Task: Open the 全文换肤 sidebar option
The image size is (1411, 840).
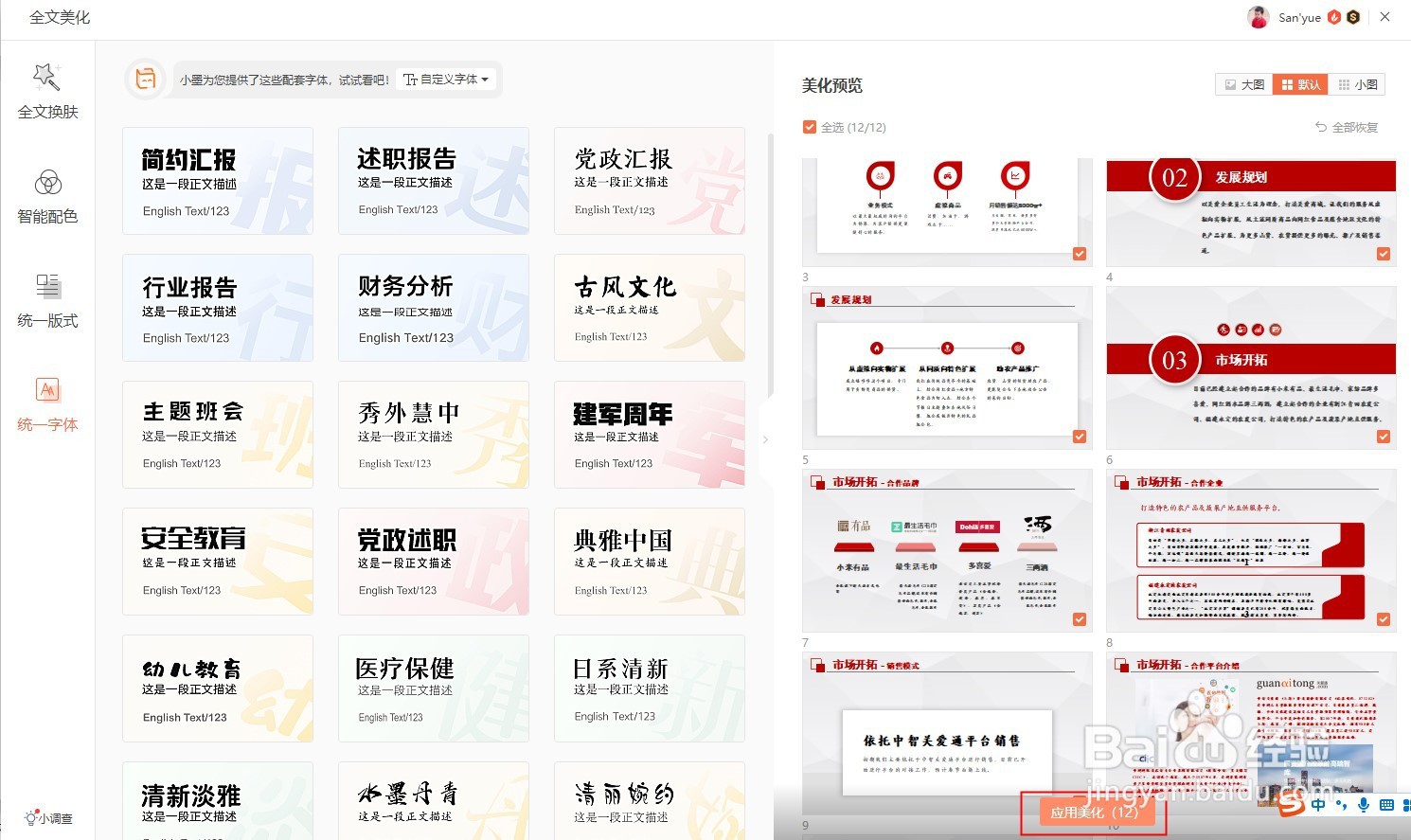Action: coord(47,92)
